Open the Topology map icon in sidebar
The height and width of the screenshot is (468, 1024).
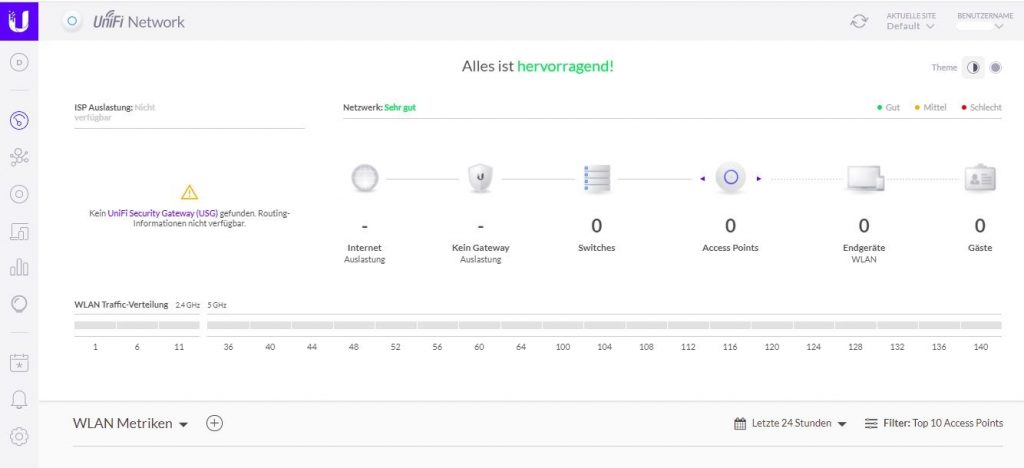[19, 157]
